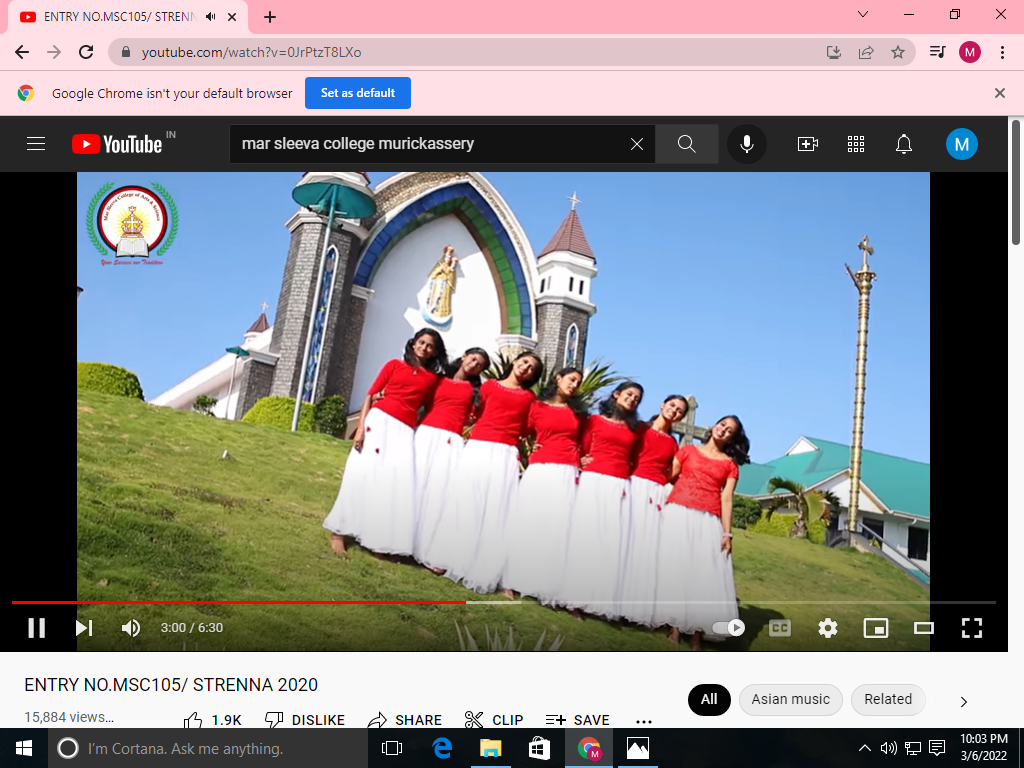Pause the video playback
Image resolution: width=1024 pixels, height=768 pixels.
click(37, 628)
